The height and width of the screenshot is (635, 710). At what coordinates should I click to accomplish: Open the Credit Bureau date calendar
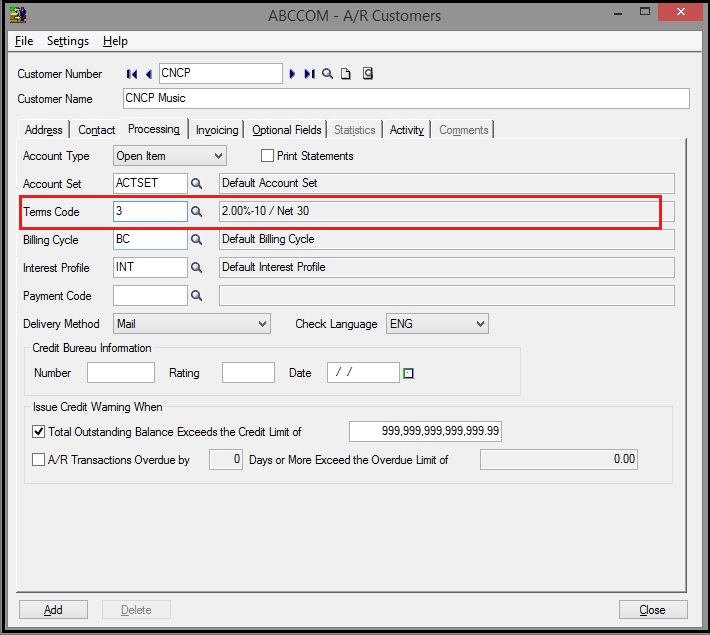[x=408, y=373]
